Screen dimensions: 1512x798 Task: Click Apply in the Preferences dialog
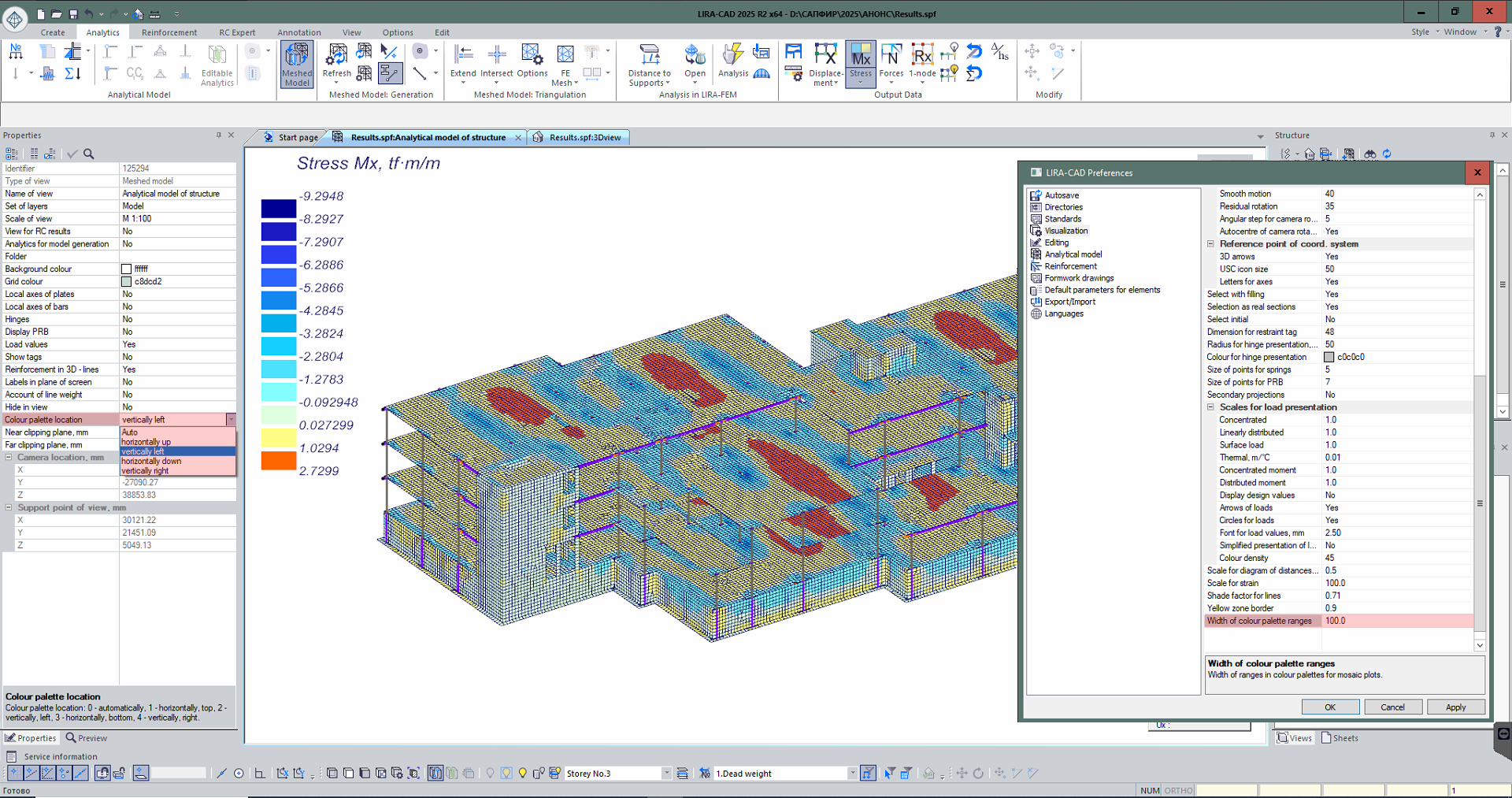tap(1455, 707)
